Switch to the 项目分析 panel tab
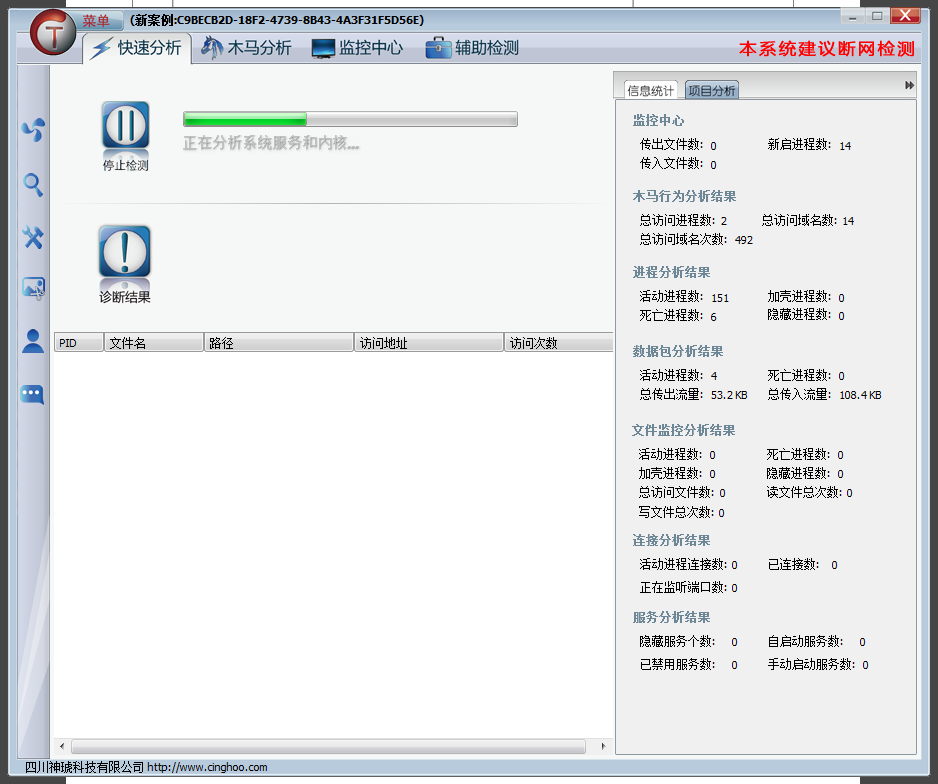This screenshot has width=938, height=784. [x=711, y=90]
